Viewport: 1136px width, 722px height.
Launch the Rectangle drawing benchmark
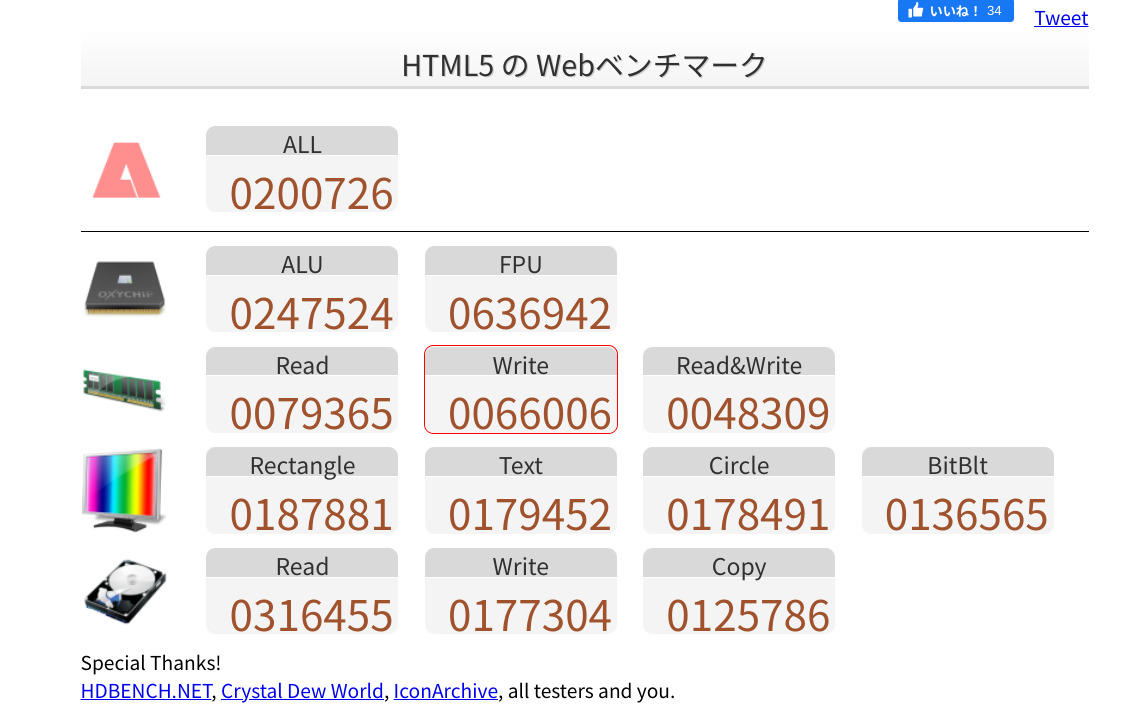[302, 491]
